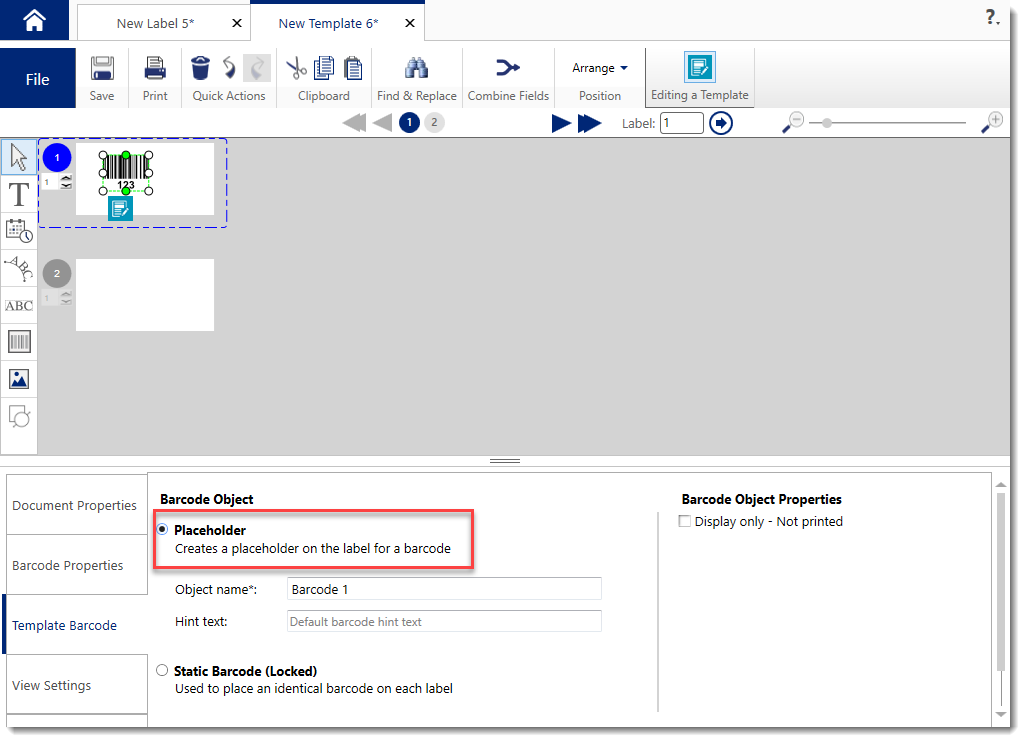Enable Display only - Not printed checkbox
Image resolution: width=1025 pixels, height=742 pixels.
point(685,521)
